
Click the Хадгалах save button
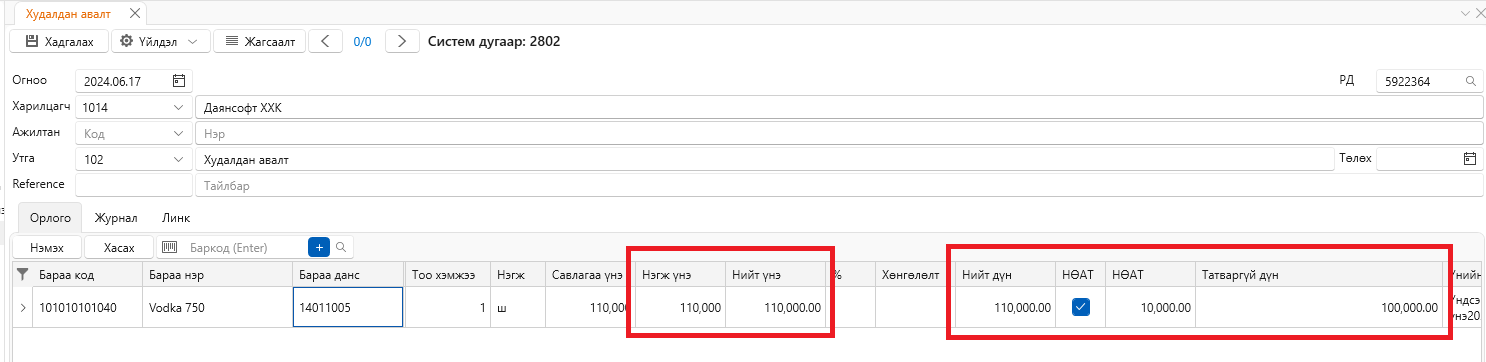click(x=58, y=41)
